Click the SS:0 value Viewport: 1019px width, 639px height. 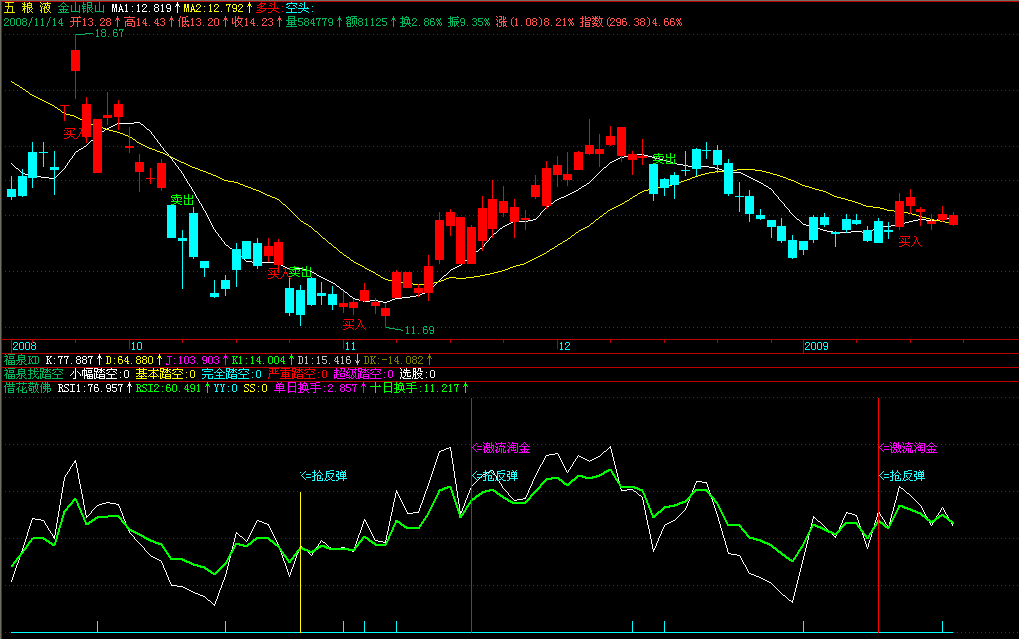[x=255, y=388]
